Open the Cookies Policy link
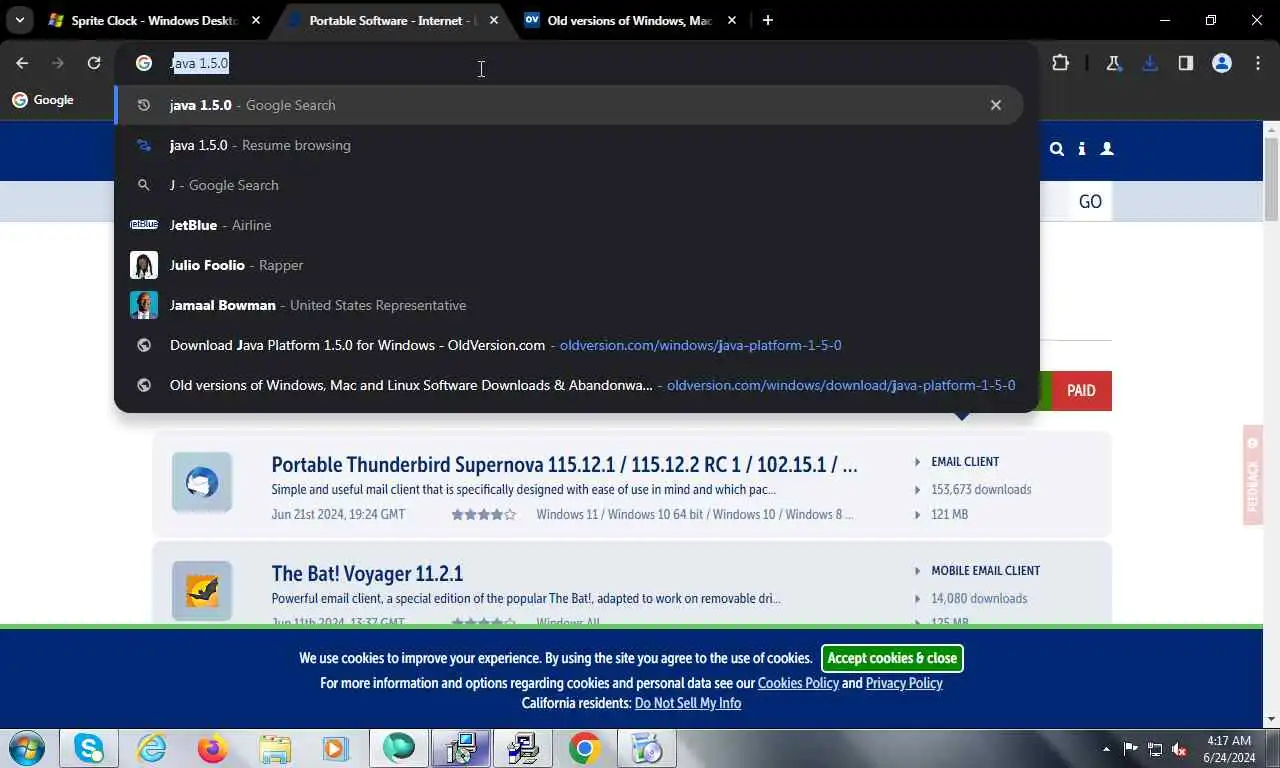 click(798, 683)
